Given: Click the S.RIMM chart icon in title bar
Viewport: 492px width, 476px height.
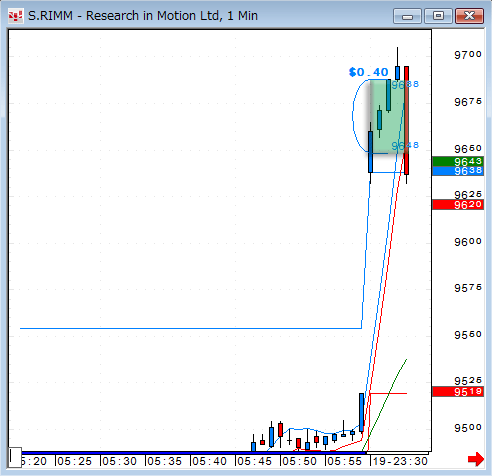Looking at the screenshot, I should pos(15,16).
